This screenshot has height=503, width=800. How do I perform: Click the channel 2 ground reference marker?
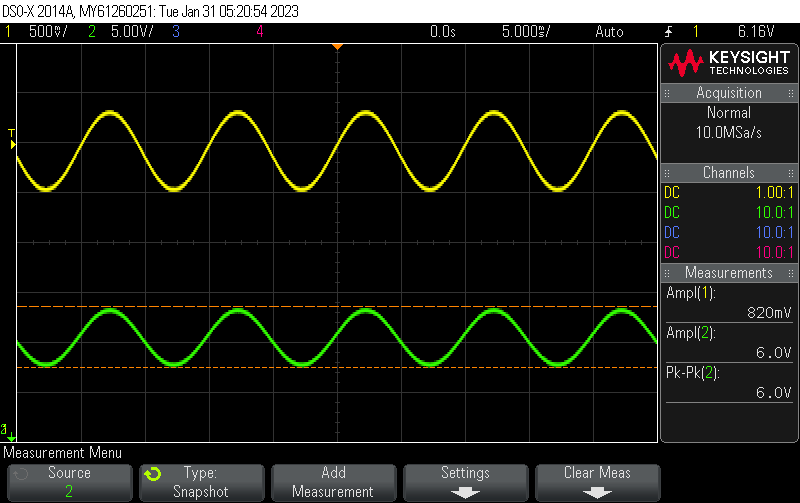coord(10,433)
